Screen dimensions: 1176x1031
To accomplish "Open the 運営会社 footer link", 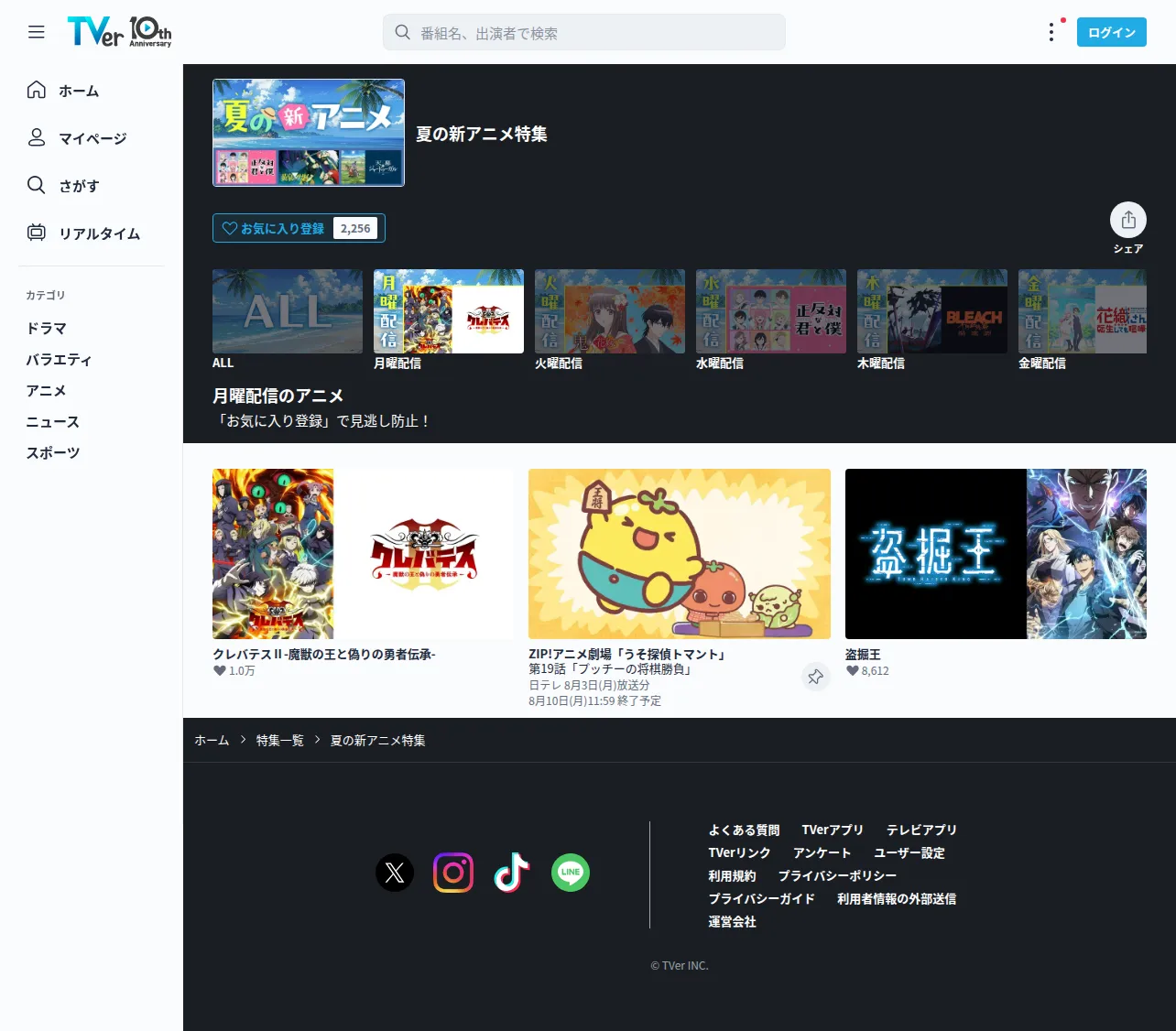I will click(732, 921).
